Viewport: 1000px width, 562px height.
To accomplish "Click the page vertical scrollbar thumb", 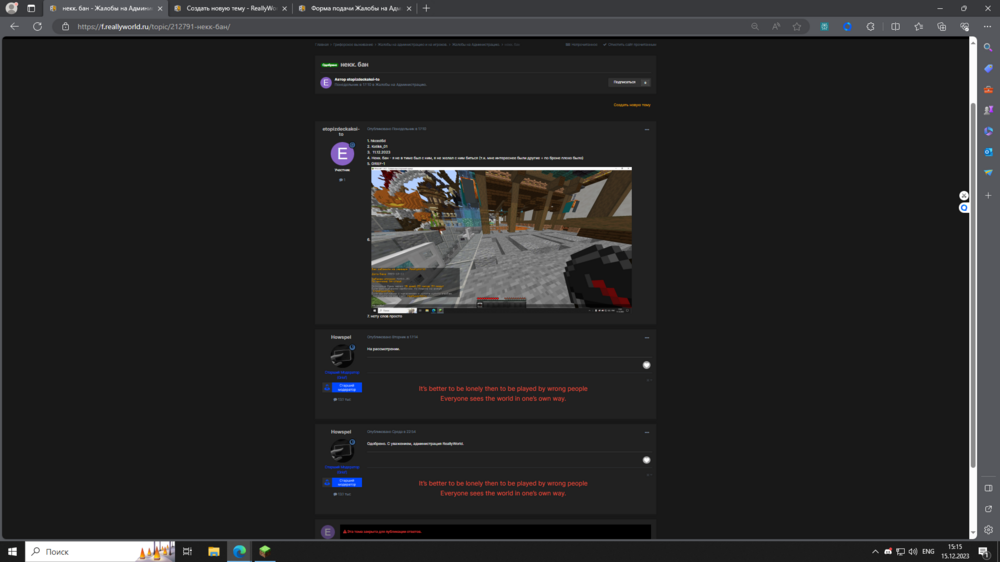I will coord(973,284).
